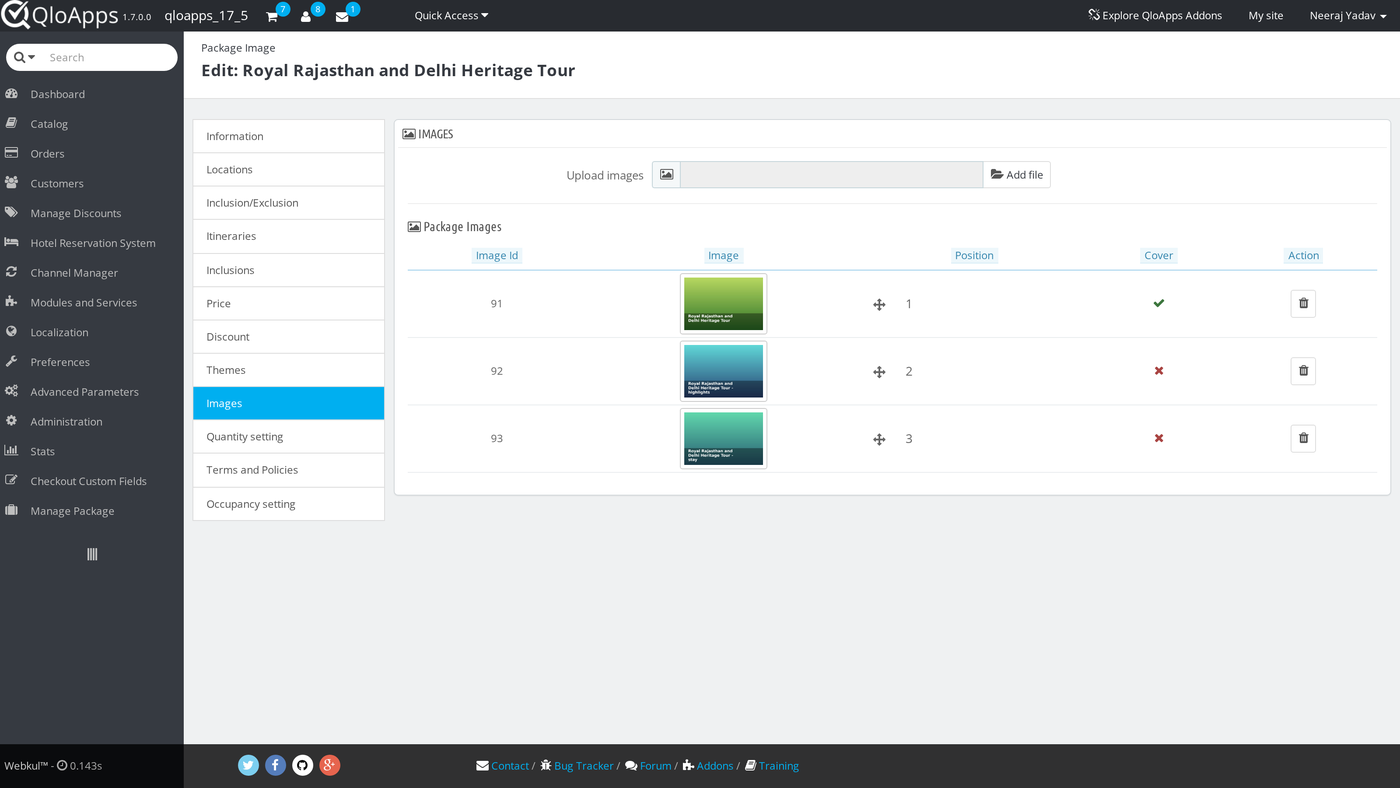The width and height of the screenshot is (1400, 788).
Task: Expand the Quick Access dropdown
Action: point(451,16)
